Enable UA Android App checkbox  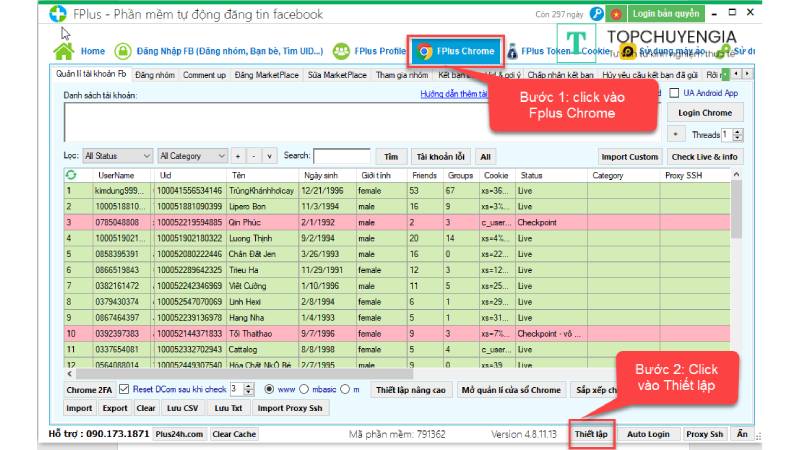tap(675, 93)
